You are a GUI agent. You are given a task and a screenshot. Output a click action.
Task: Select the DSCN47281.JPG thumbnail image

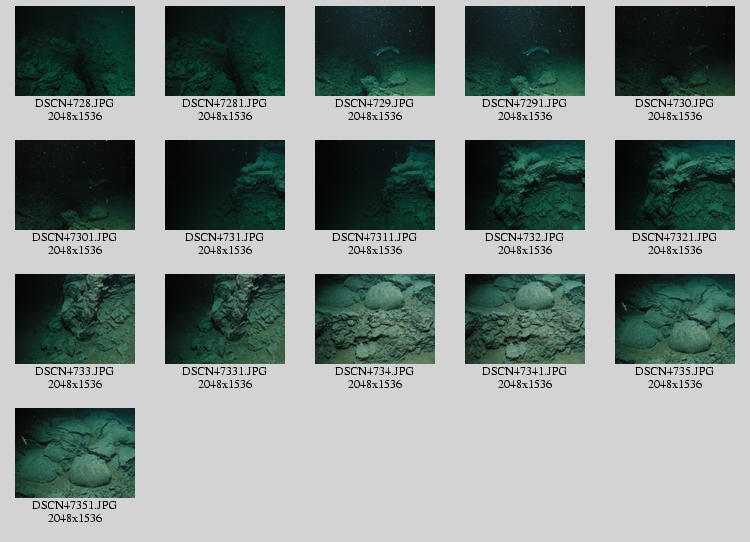point(225,51)
